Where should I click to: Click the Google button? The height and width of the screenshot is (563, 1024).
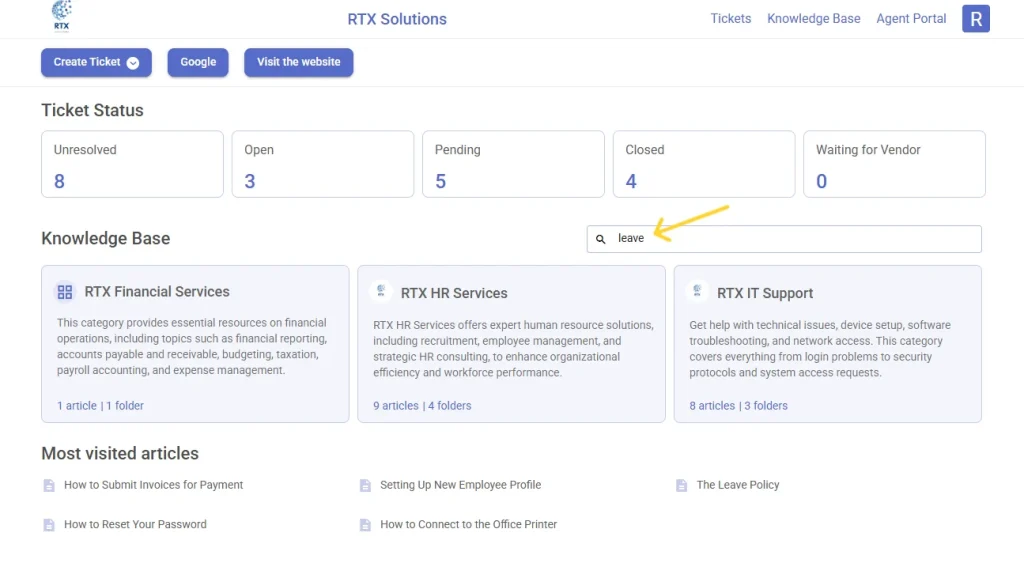(198, 62)
